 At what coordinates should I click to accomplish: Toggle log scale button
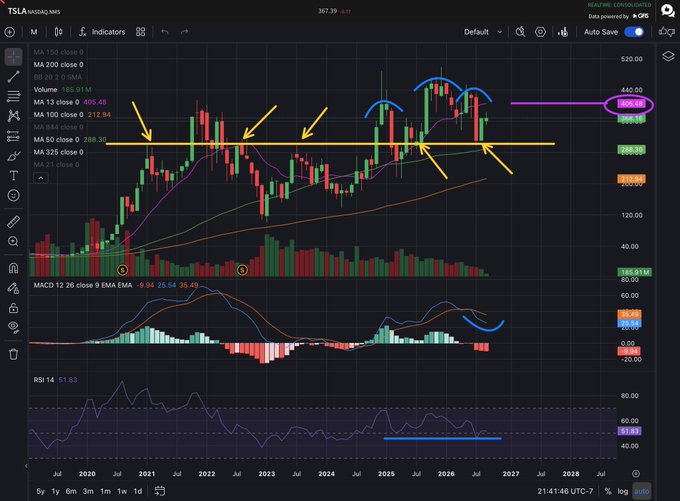click(623, 491)
